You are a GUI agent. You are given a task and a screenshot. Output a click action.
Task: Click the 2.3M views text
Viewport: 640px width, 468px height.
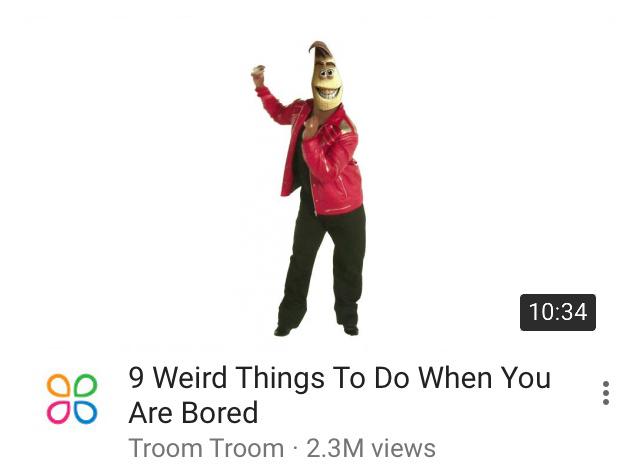click(x=371, y=448)
